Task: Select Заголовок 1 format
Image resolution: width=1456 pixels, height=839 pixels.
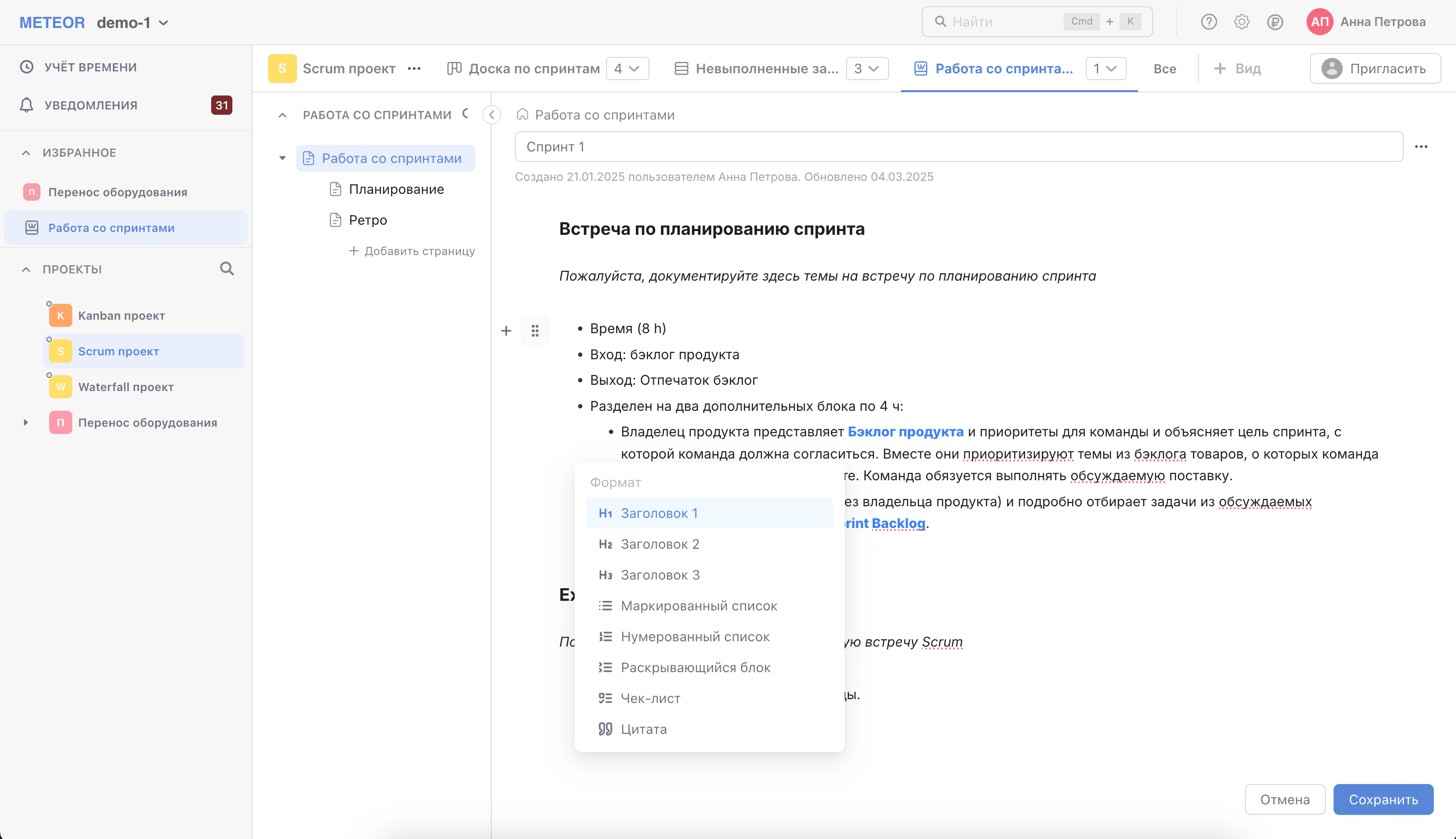Action: click(x=709, y=513)
